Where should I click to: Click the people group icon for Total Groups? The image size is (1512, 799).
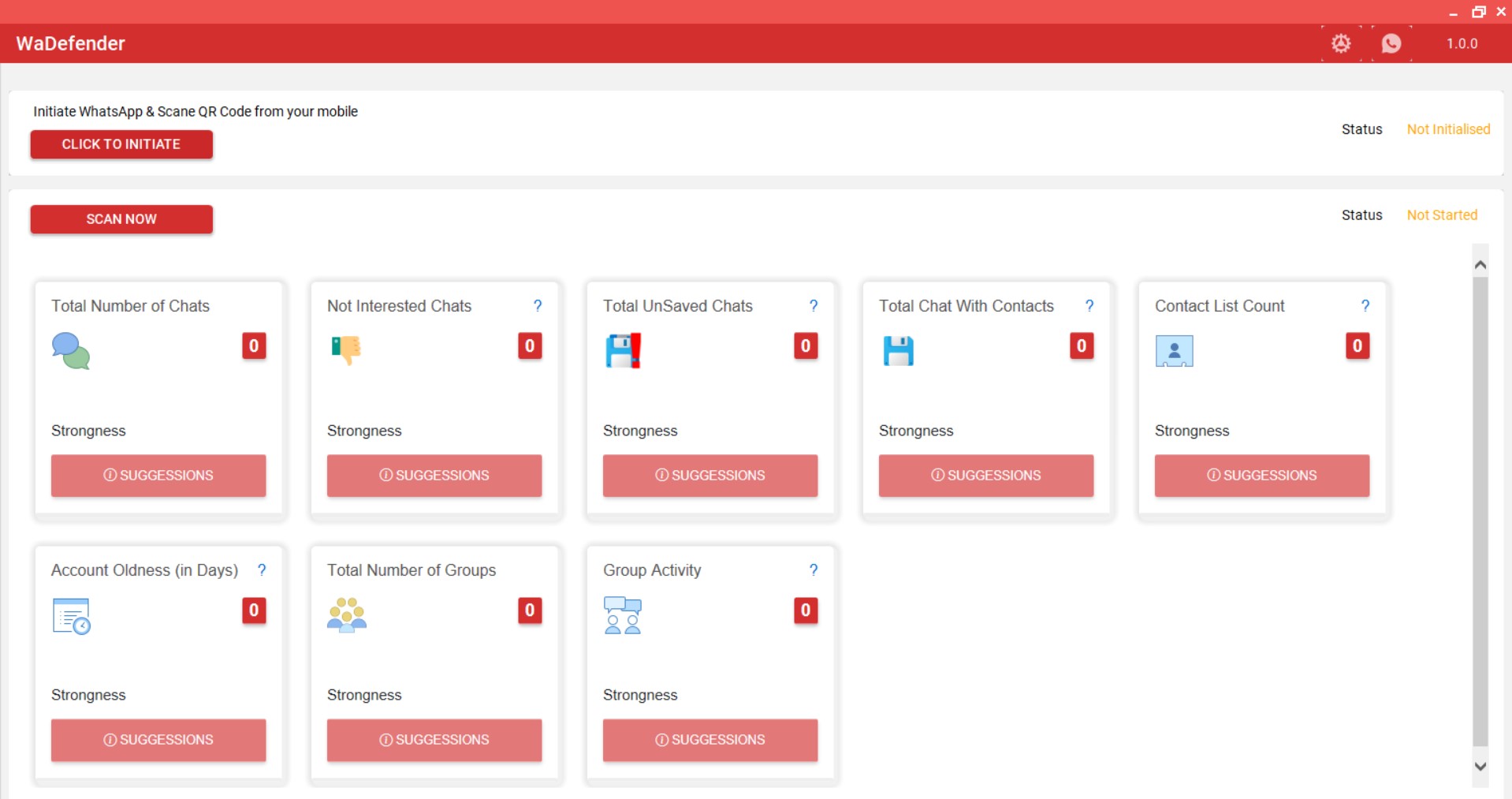(x=347, y=615)
